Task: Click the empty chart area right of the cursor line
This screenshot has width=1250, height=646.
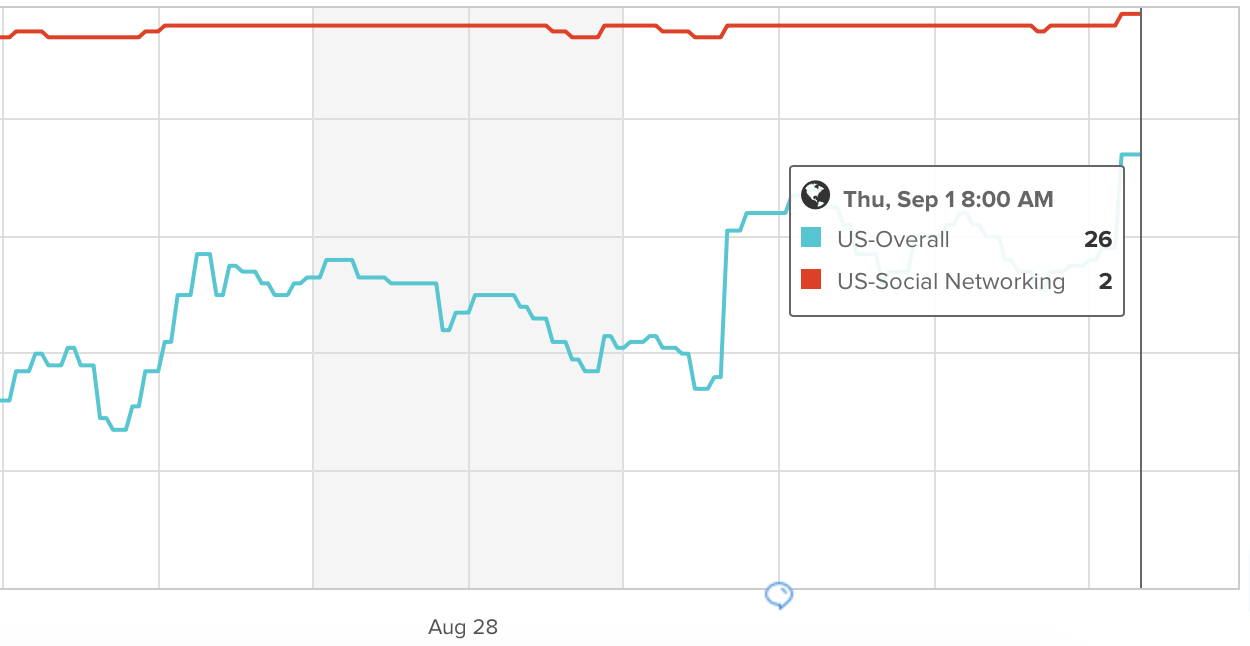Action: [1195, 400]
